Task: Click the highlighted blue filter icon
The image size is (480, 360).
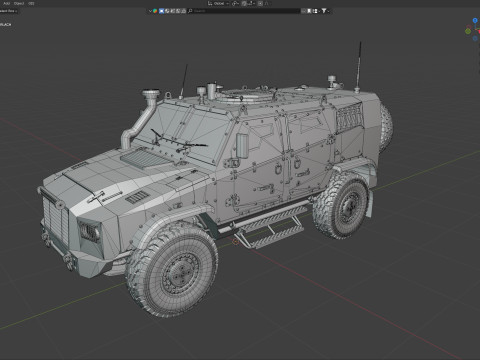Action: [162, 11]
